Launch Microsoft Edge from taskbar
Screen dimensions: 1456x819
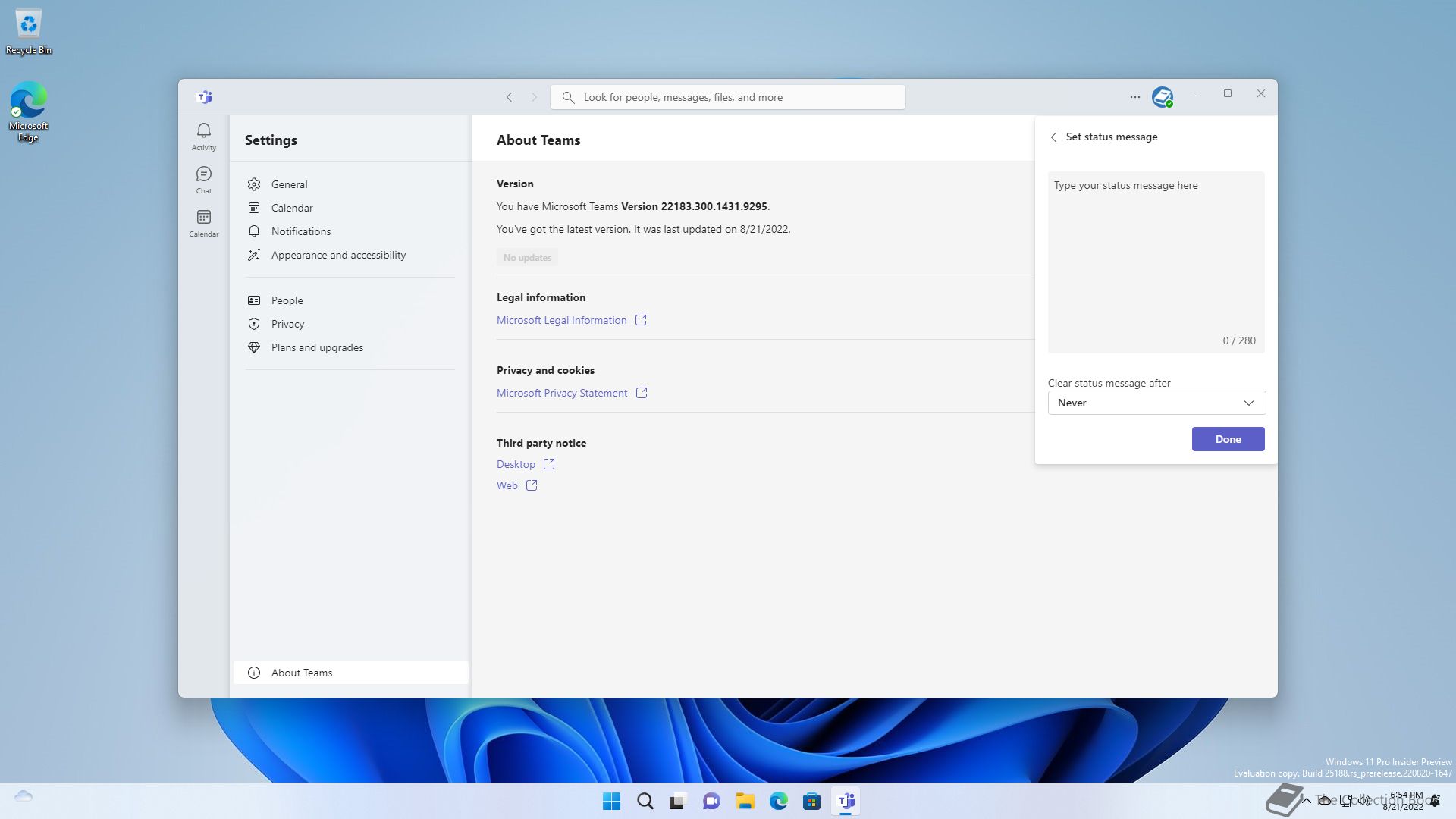778,801
